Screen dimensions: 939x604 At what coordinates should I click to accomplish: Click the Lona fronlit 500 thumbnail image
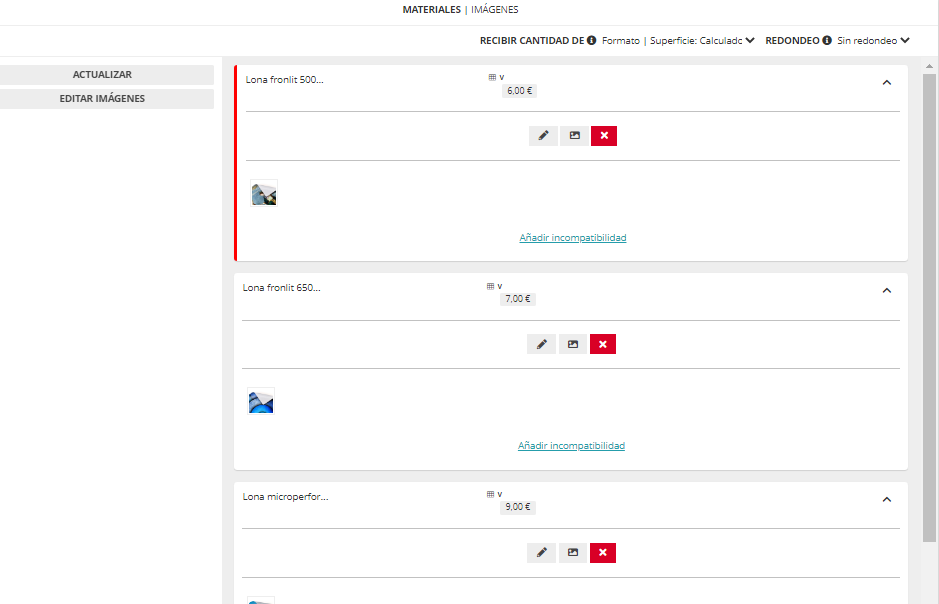pos(264,194)
